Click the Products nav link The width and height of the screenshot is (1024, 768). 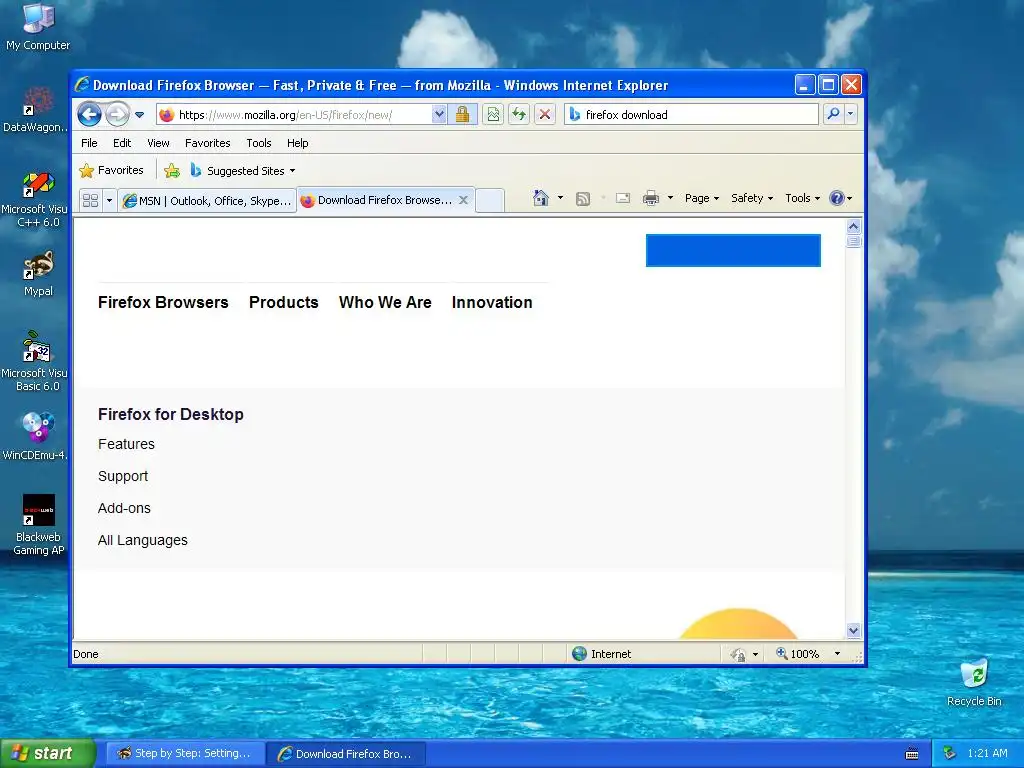coord(283,302)
